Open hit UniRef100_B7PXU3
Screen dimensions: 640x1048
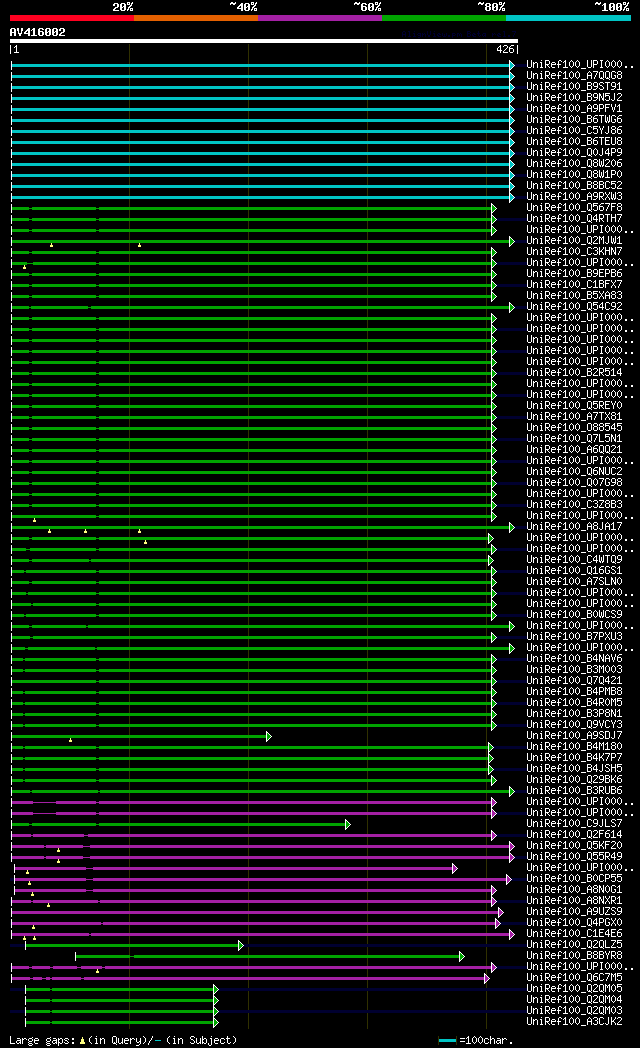coord(574,636)
